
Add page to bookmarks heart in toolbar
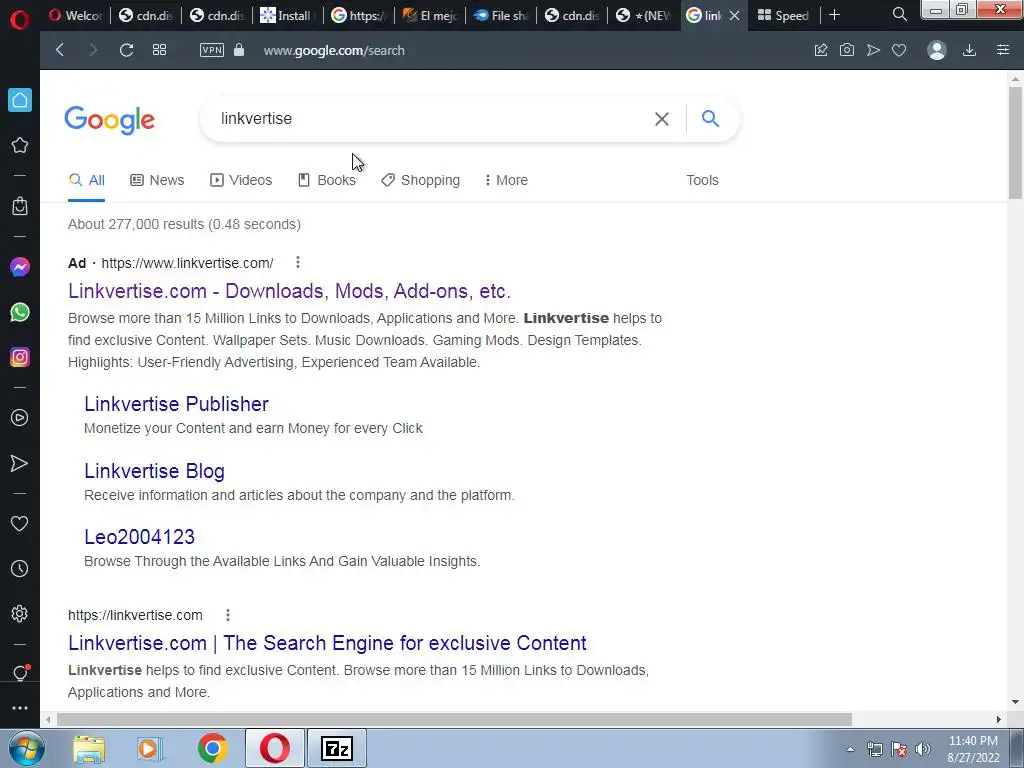pyautogui.click(x=899, y=50)
